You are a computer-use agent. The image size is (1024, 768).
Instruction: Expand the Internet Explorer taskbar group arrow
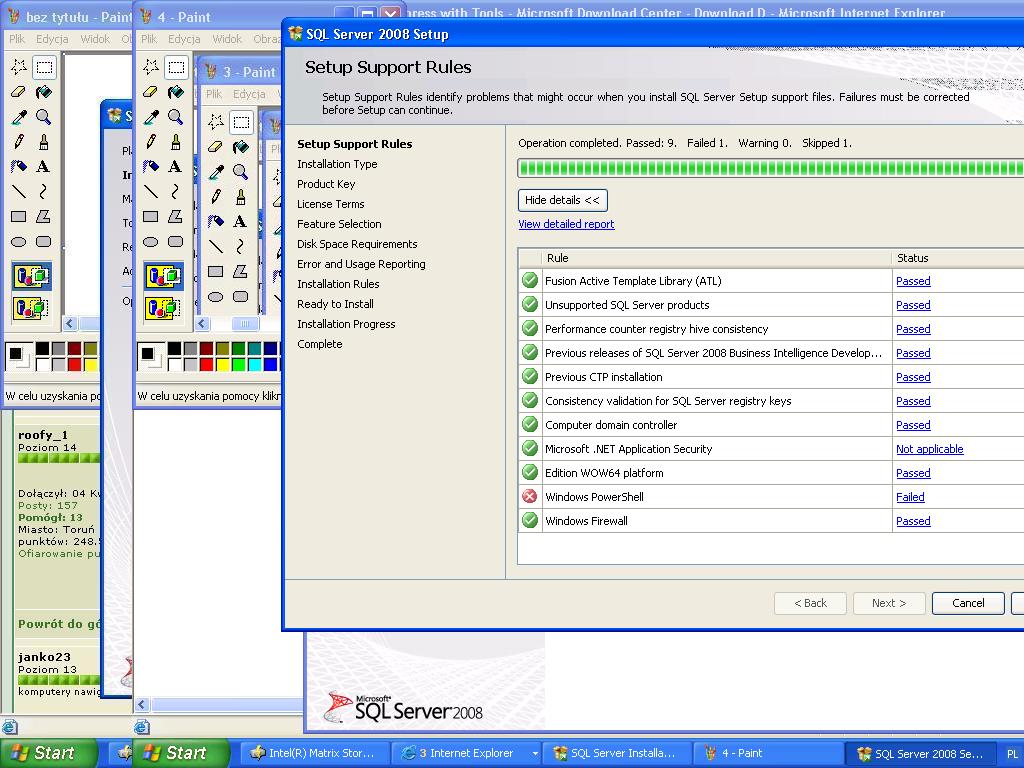coord(535,753)
